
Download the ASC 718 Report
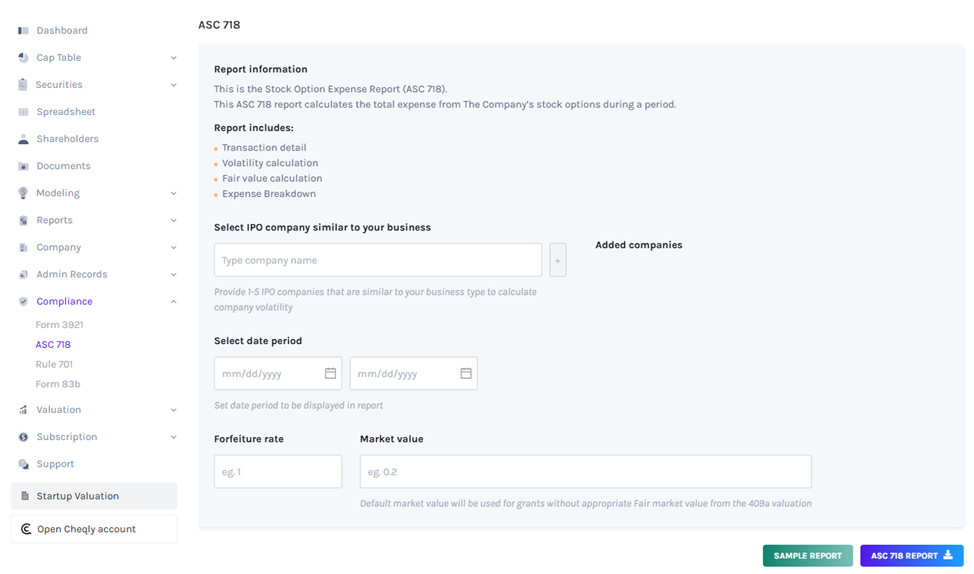click(x=911, y=556)
